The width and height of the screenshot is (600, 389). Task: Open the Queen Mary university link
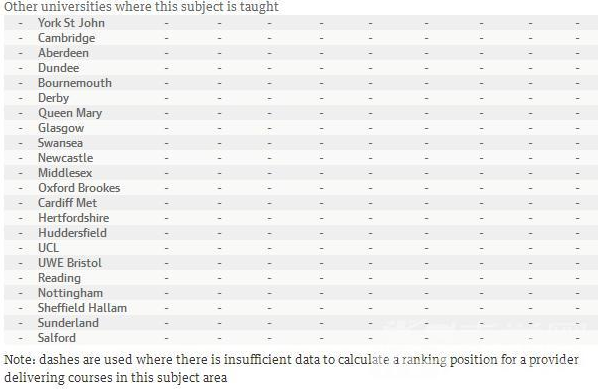pos(70,113)
